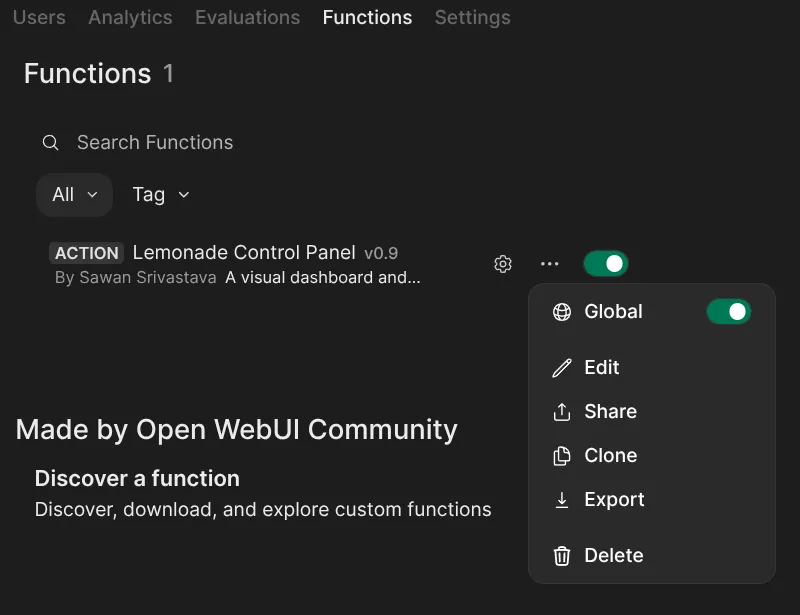Click the function count number 1
The width and height of the screenshot is (800, 615).
pos(168,73)
